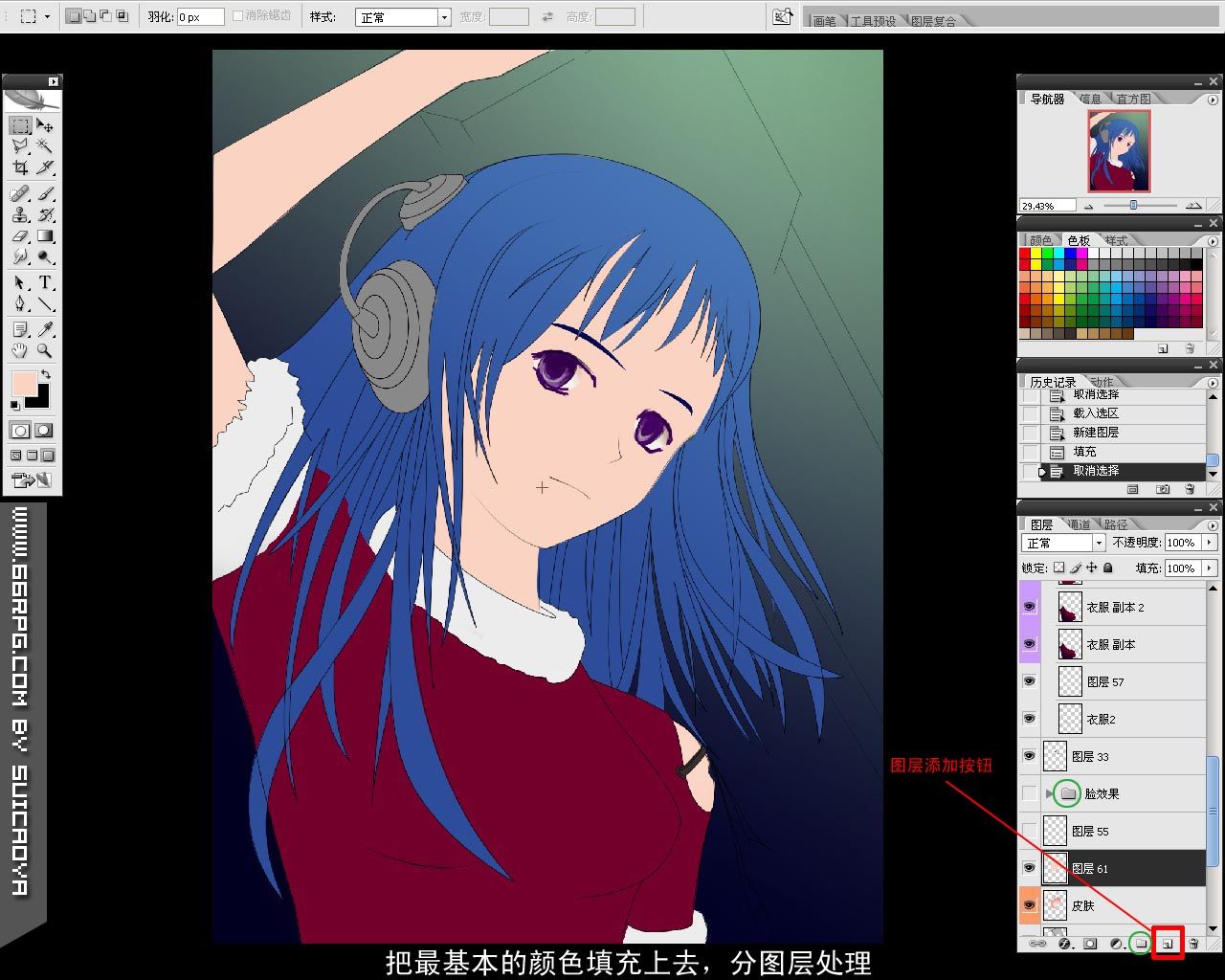The width and height of the screenshot is (1225, 980).
Task: Hide the 图层 57 layer
Action: [x=1030, y=681]
